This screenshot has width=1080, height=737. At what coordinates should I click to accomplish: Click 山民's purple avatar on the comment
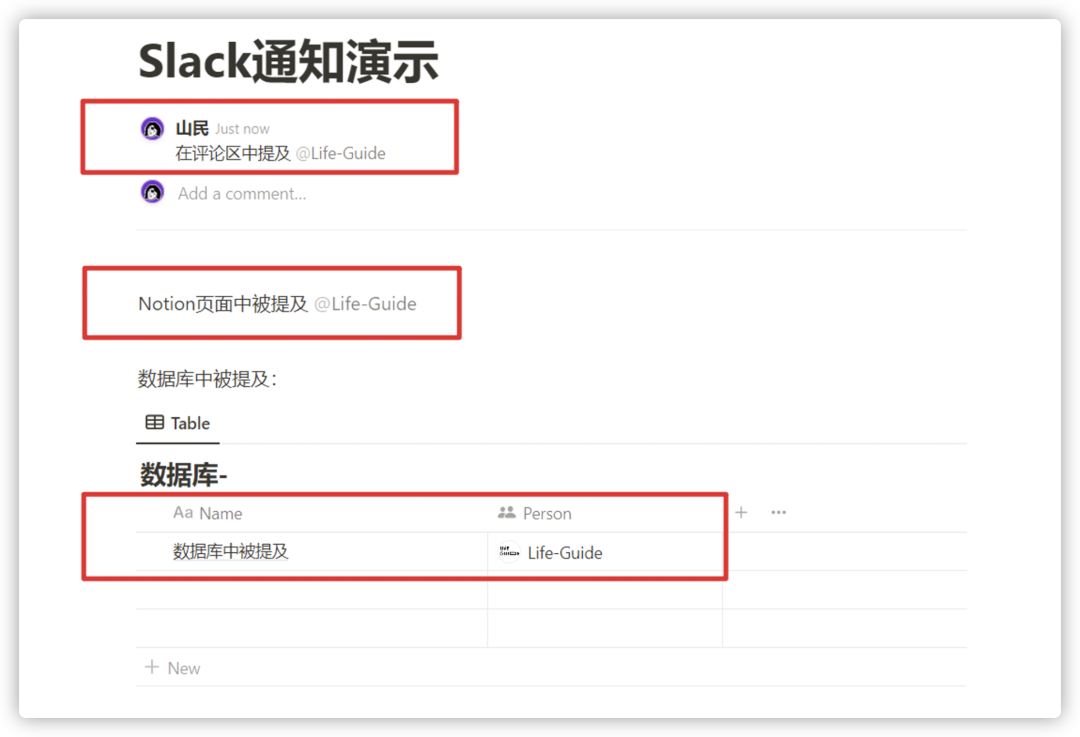151,128
